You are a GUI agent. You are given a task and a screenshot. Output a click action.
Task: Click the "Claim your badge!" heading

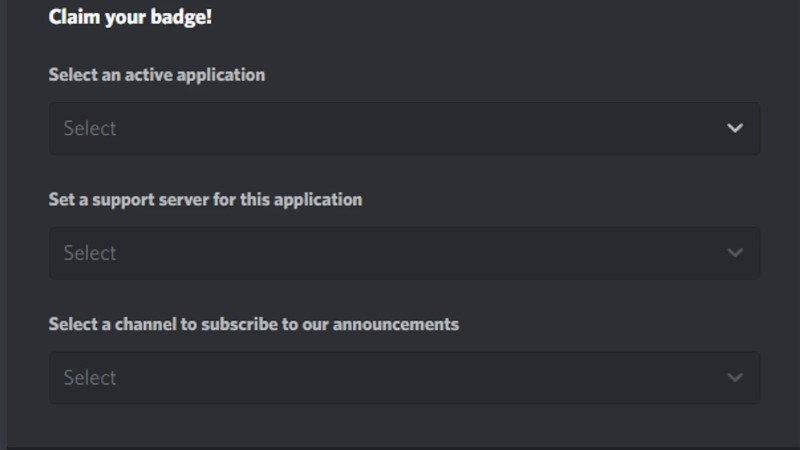pos(130,17)
